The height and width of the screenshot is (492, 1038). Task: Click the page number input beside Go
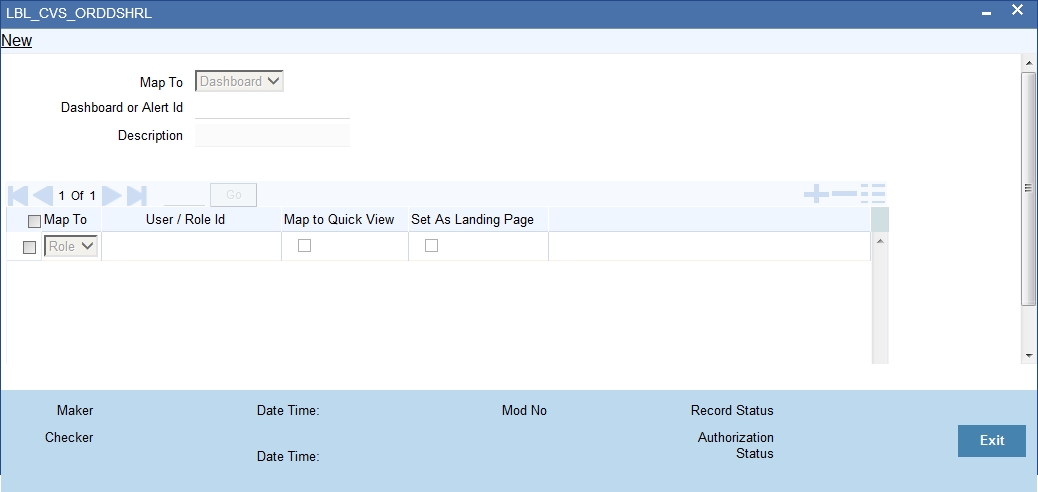(x=184, y=195)
